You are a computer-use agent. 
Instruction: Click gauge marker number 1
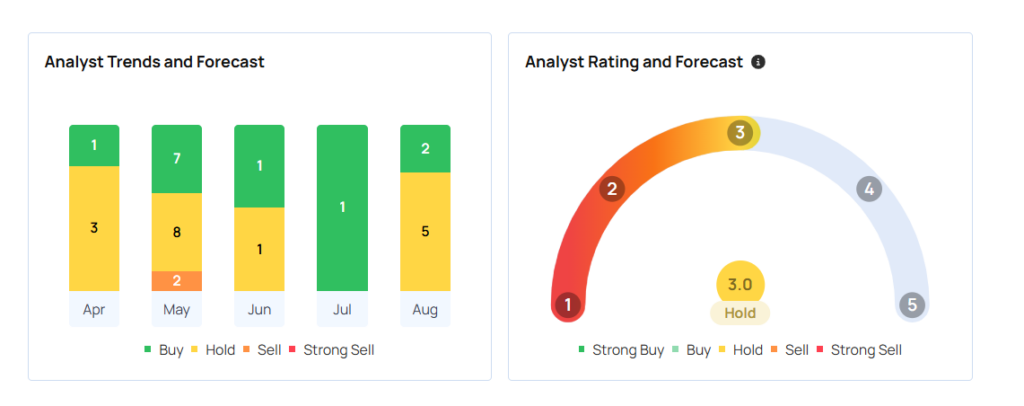tap(568, 305)
